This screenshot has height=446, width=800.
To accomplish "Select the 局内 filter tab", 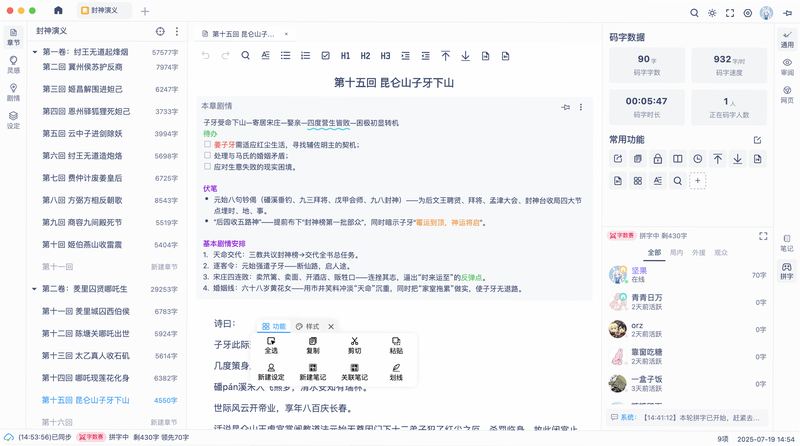I will click(x=676, y=253).
